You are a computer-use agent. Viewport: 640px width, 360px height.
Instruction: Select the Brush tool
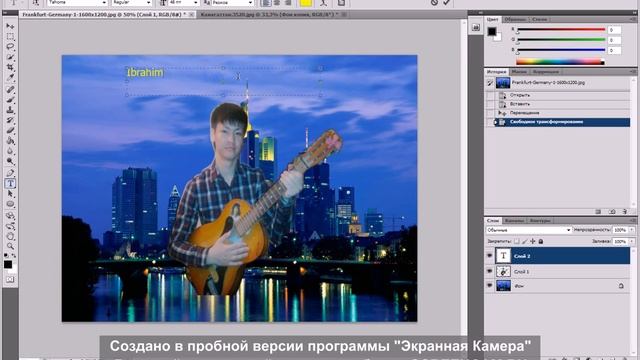pos(10,100)
